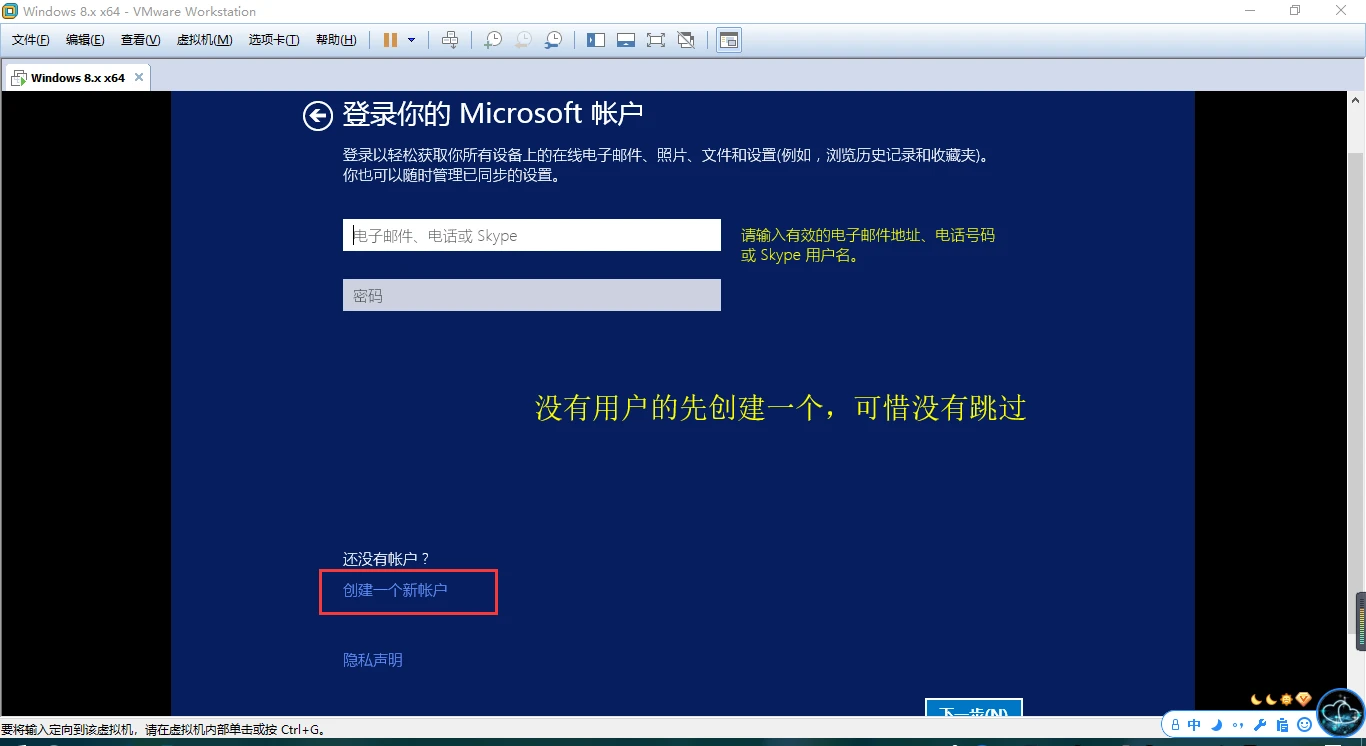Click the smiley emoji icon in IME bar
The image size is (1366, 746).
pos(1304,725)
